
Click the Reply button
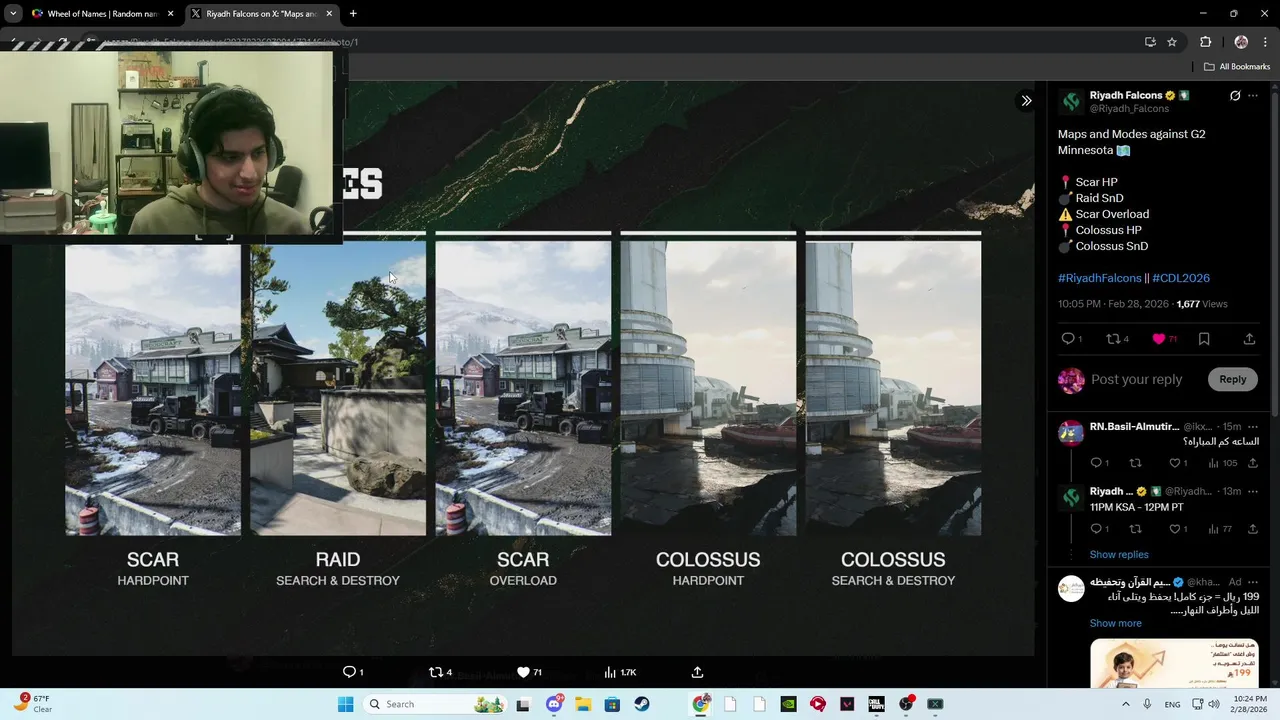pyautogui.click(x=1232, y=379)
